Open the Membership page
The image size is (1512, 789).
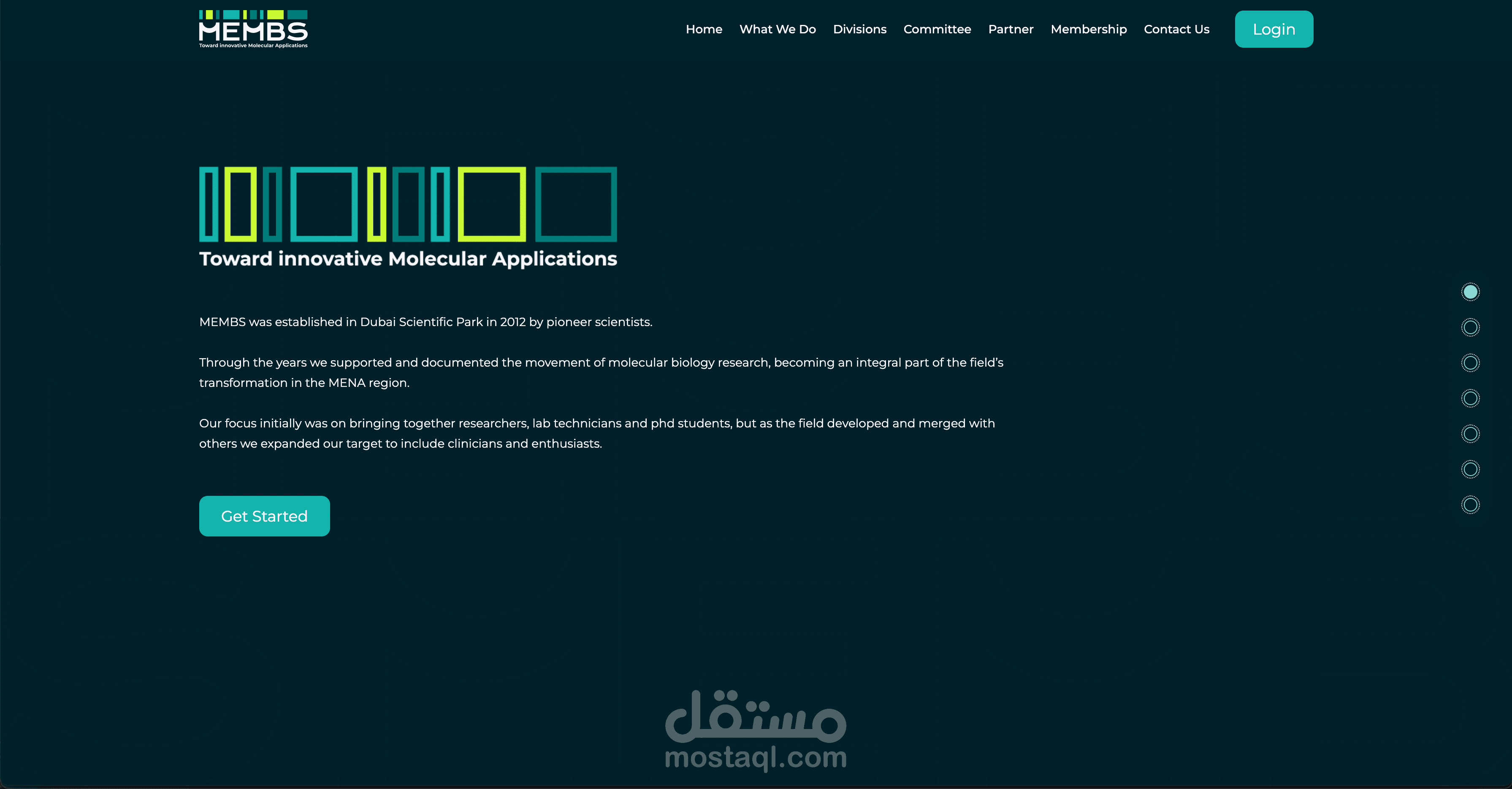(x=1089, y=30)
